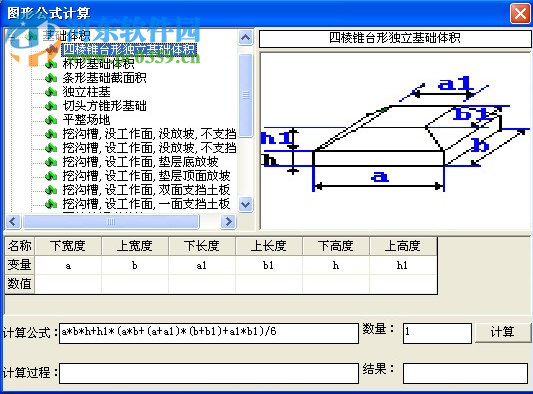This screenshot has width=533, height=394.
Task: Click the tree's scroll down arrow
Action: click(x=245, y=205)
